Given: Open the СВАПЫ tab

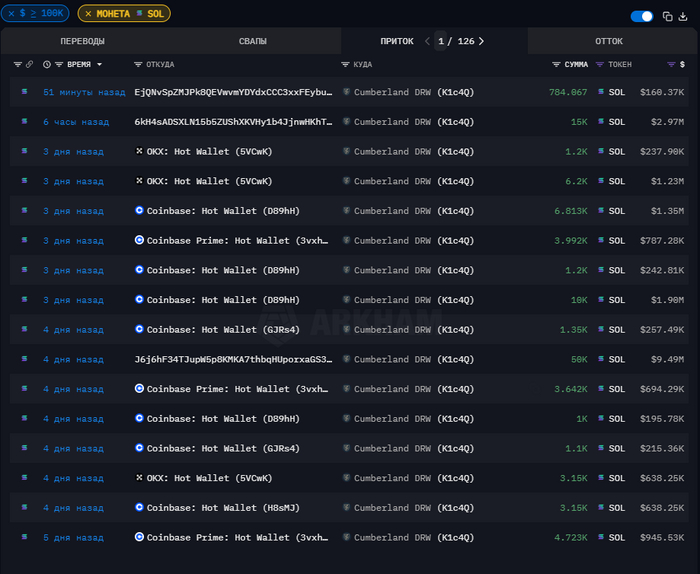Looking at the screenshot, I should pyautogui.click(x=252, y=41).
